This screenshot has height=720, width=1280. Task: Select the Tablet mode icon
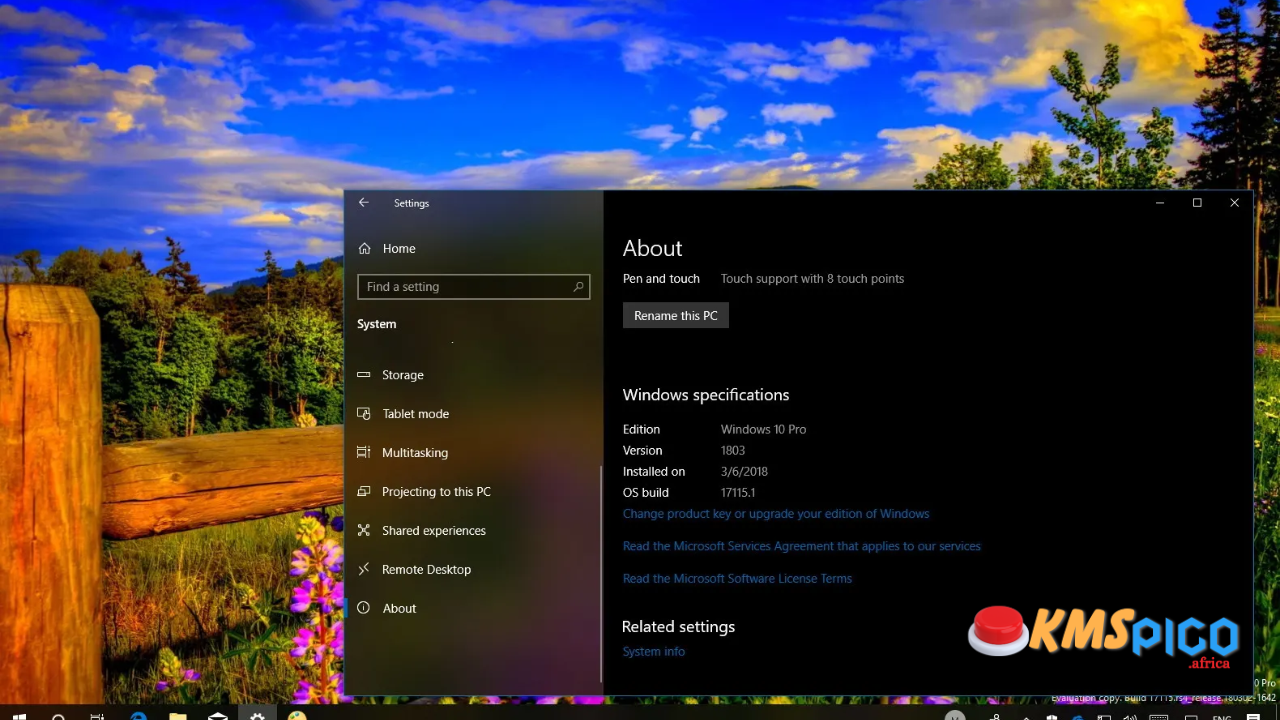pyautogui.click(x=364, y=414)
